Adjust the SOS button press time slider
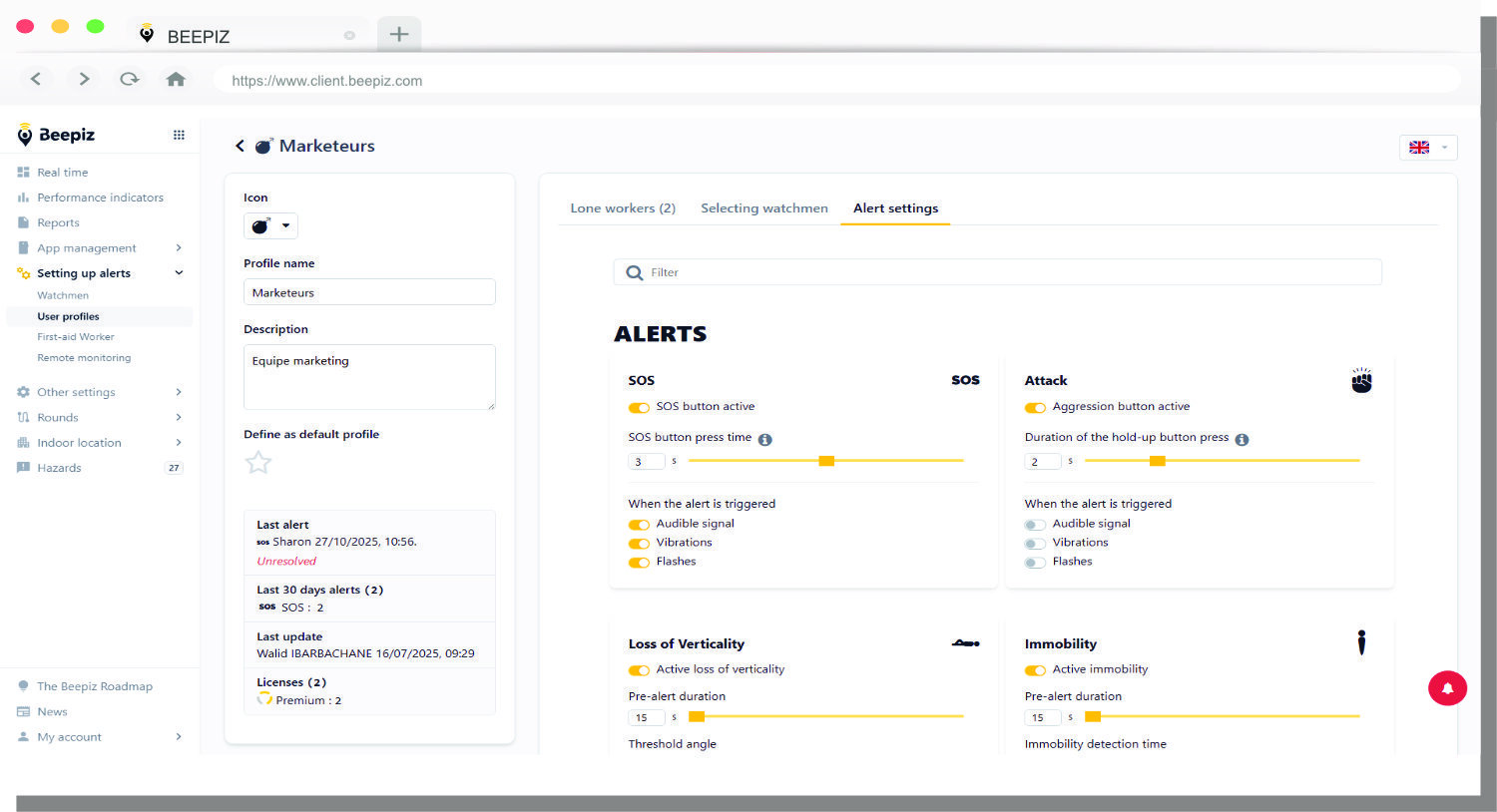This screenshot has width=1497, height=812. click(x=826, y=460)
